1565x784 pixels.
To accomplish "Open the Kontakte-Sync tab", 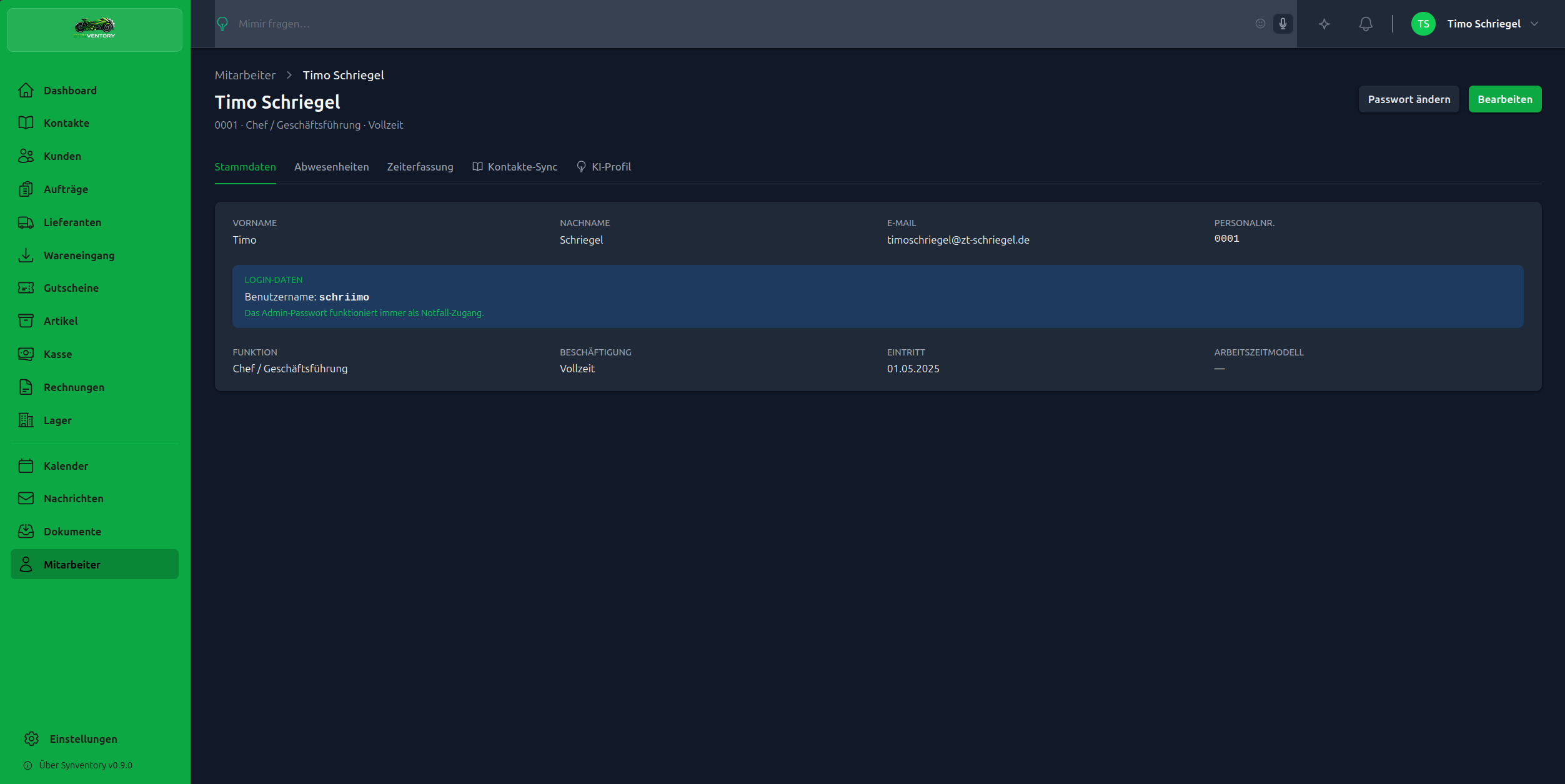I will pos(515,167).
